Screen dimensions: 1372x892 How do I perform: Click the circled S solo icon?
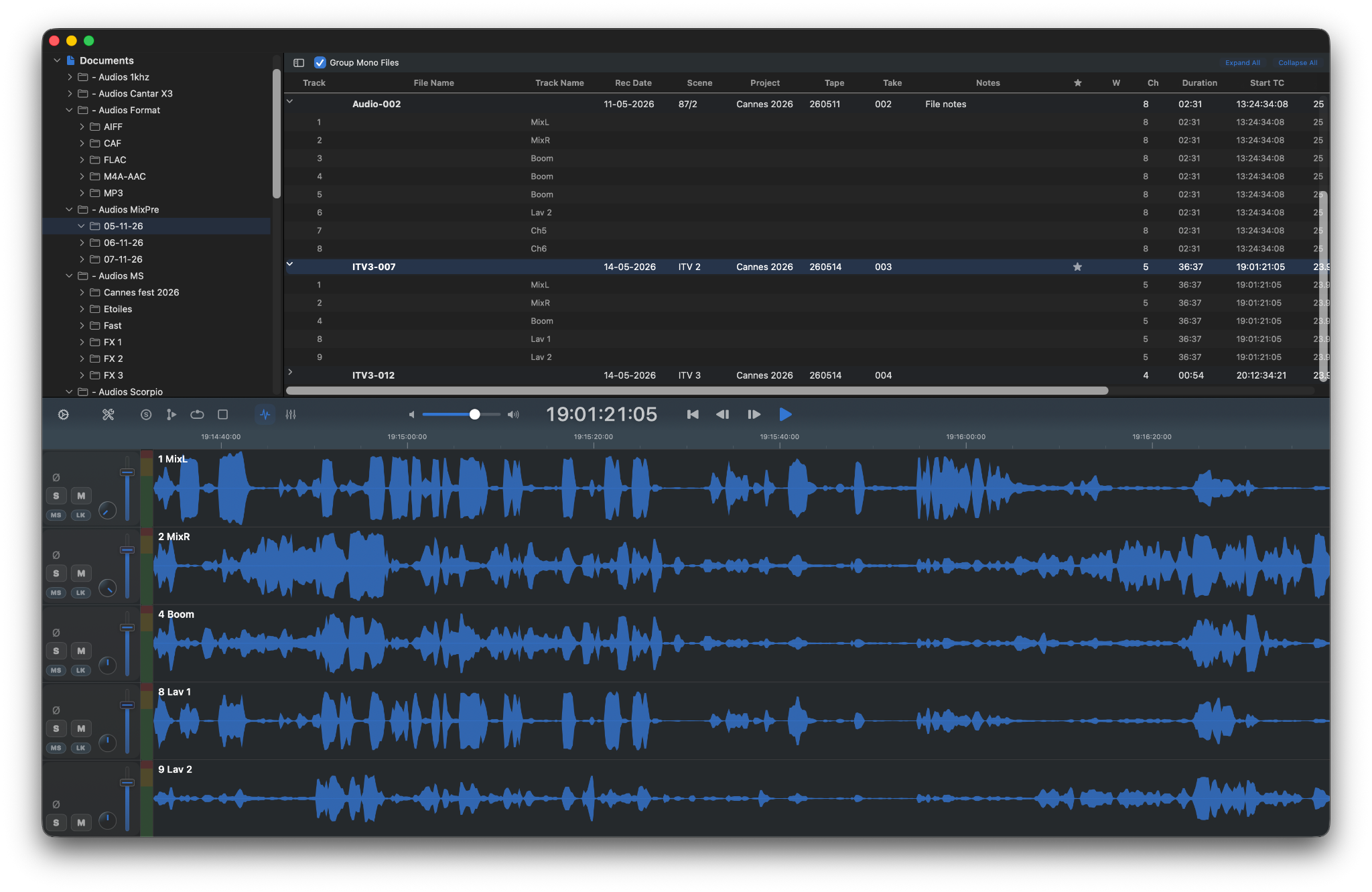[146, 415]
